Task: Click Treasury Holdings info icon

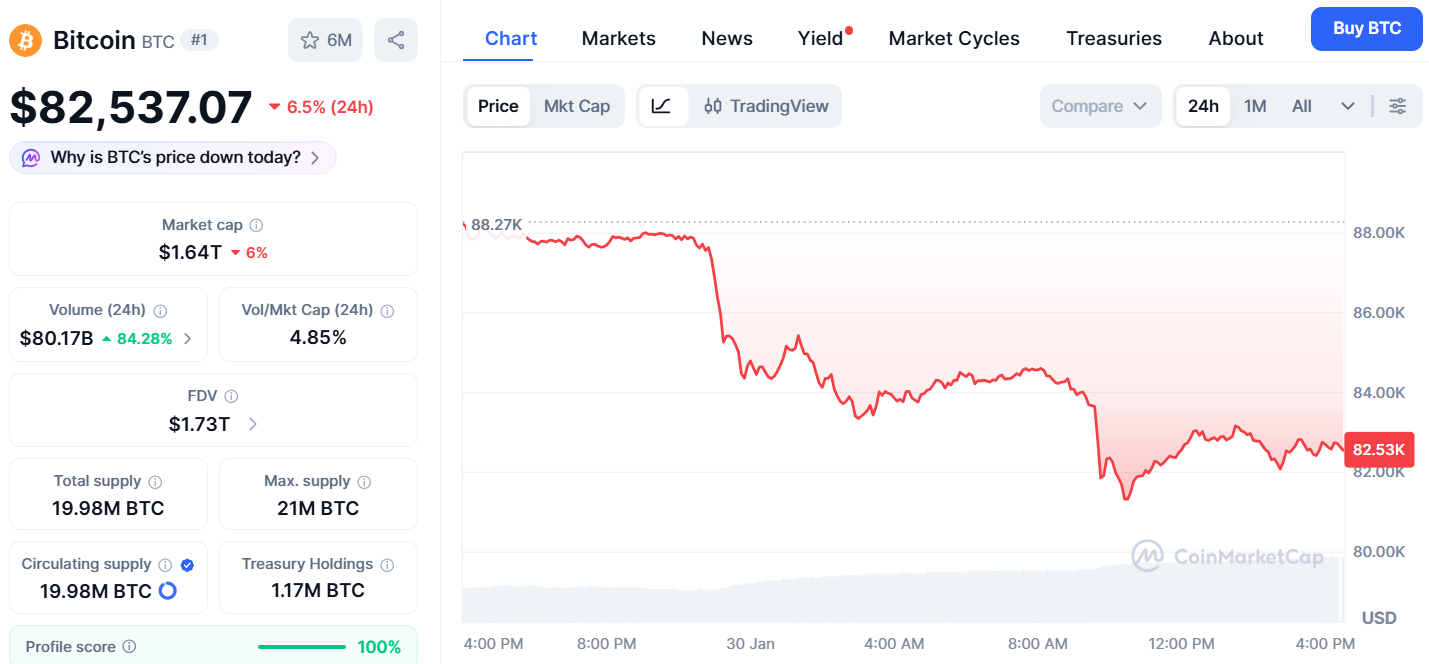Action: click(x=387, y=565)
